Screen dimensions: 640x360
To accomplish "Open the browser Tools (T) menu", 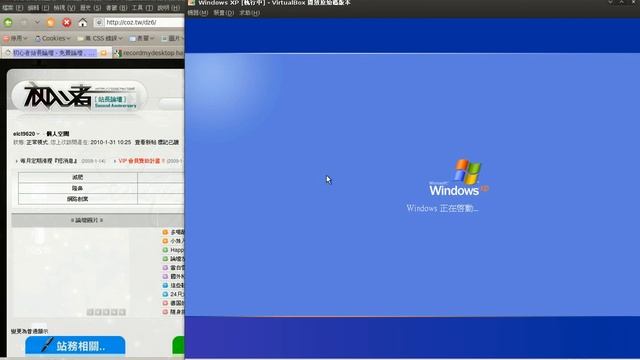I will [x=142, y=8].
